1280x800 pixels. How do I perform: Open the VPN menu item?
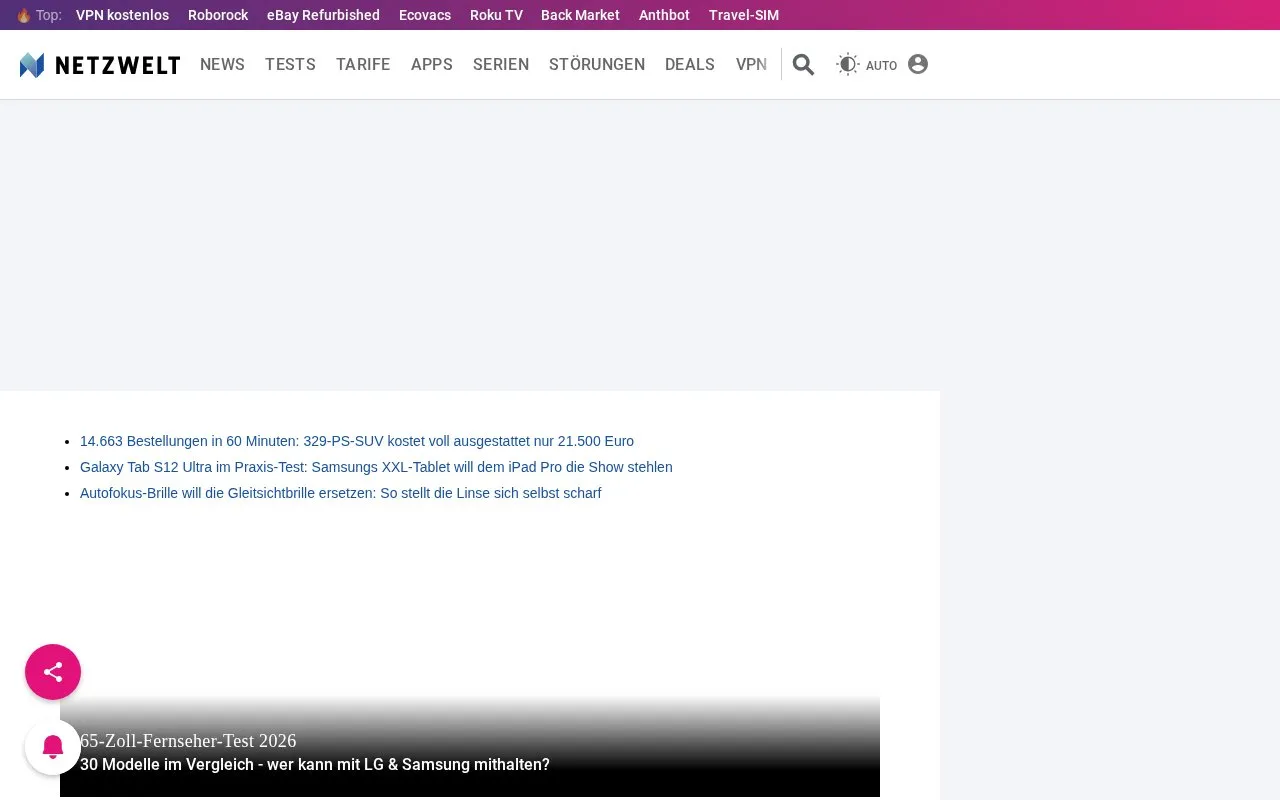point(751,65)
